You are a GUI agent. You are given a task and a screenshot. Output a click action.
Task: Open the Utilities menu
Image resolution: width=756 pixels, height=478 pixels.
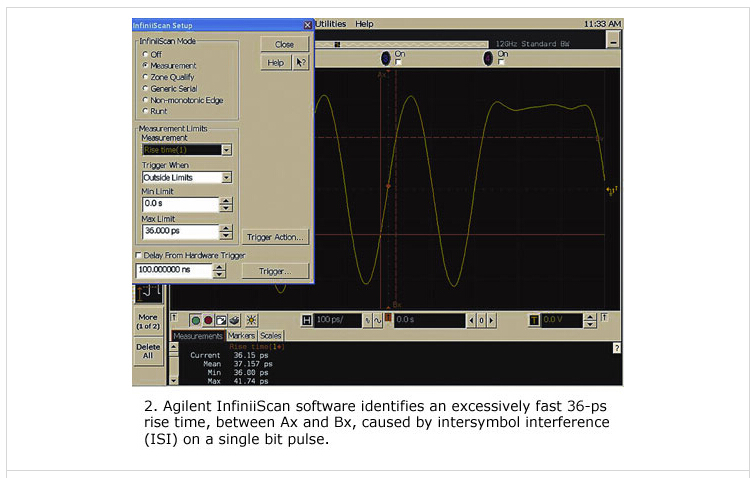(331, 23)
